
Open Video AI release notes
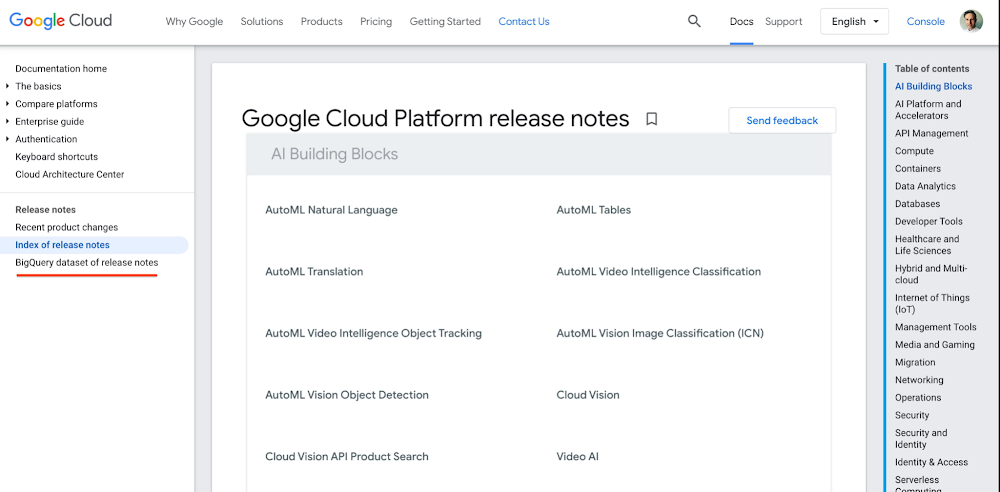578,457
